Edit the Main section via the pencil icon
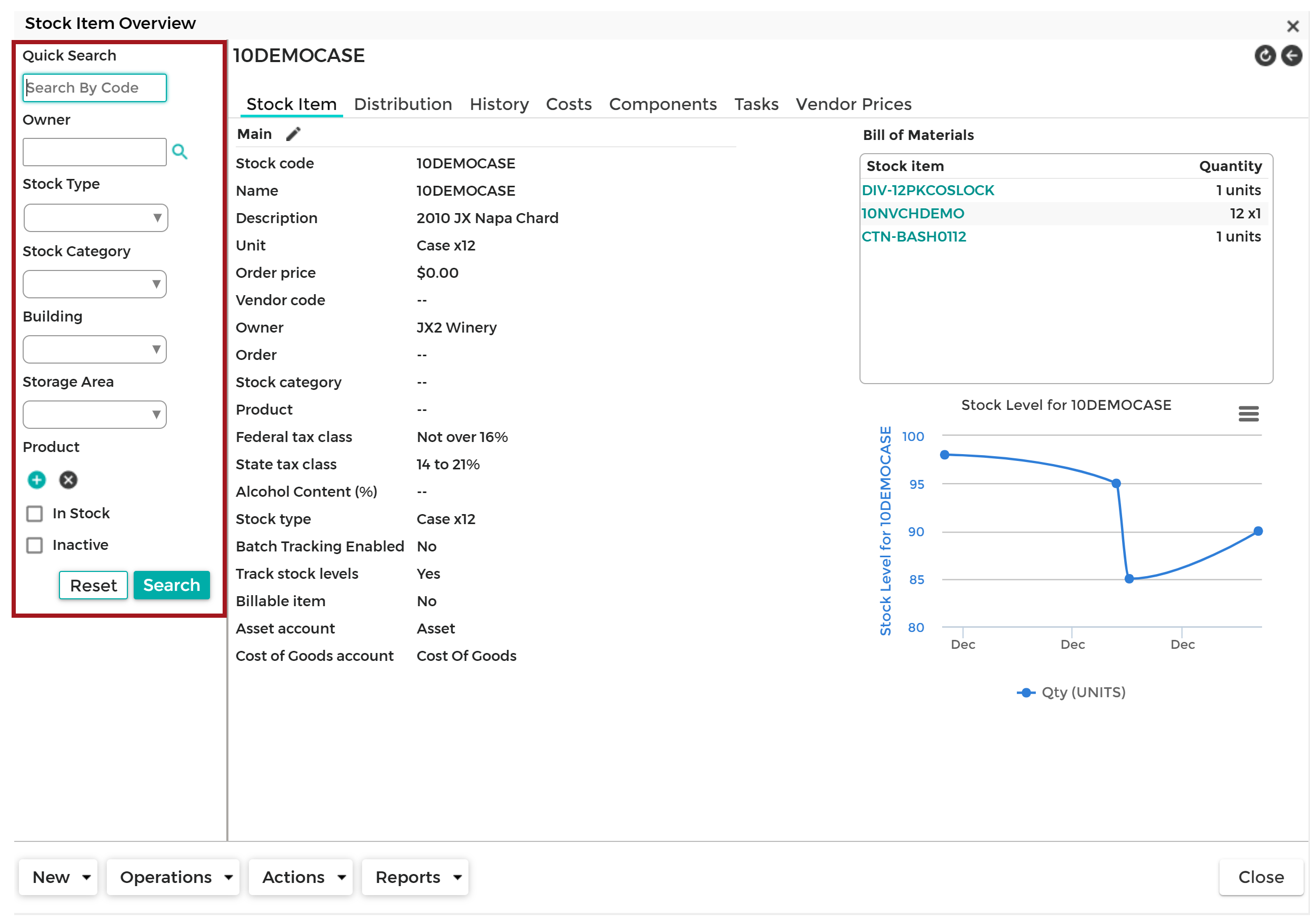This screenshot has height=924, width=1310. tap(293, 134)
